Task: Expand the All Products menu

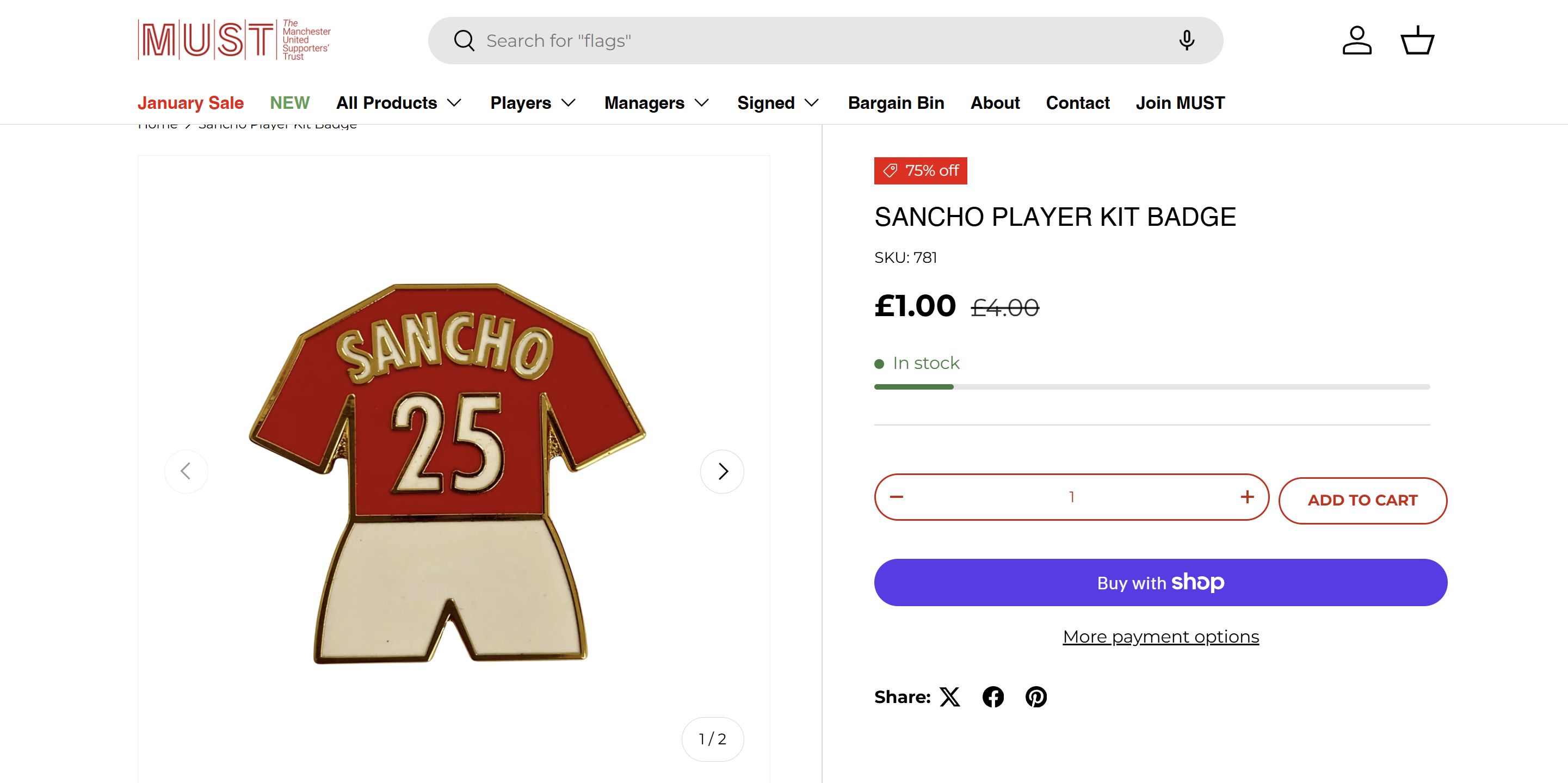Action: tap(399, 103)
